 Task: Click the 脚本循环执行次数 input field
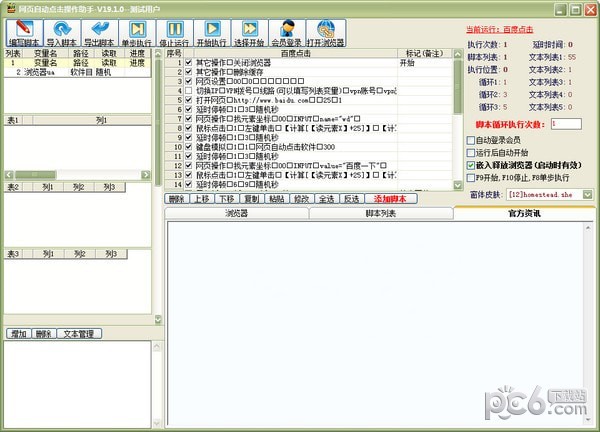pyautogui.click(x=566, y=124)
